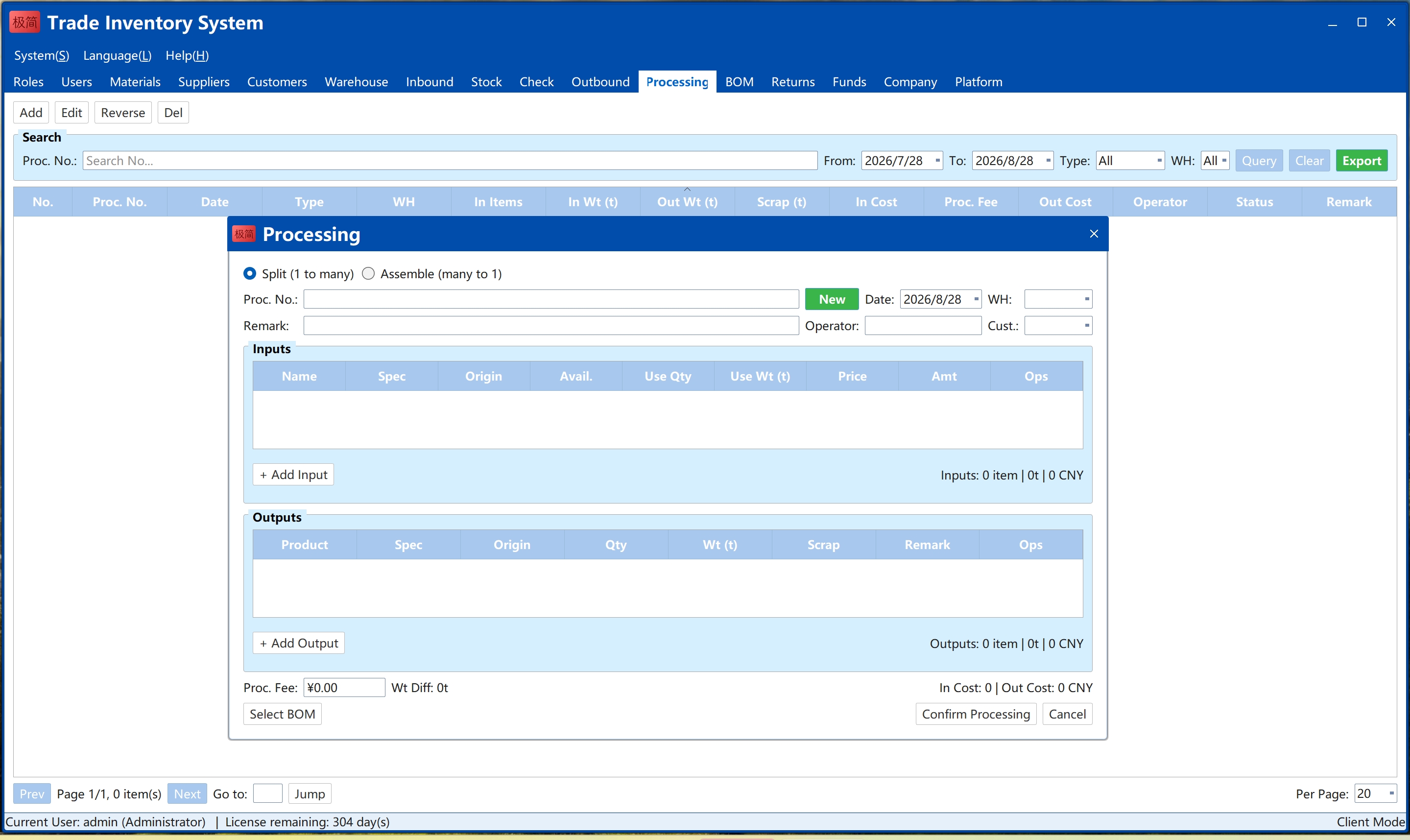Open the Stock tab
1410x840 pixels.
click(x=486, y=81)
